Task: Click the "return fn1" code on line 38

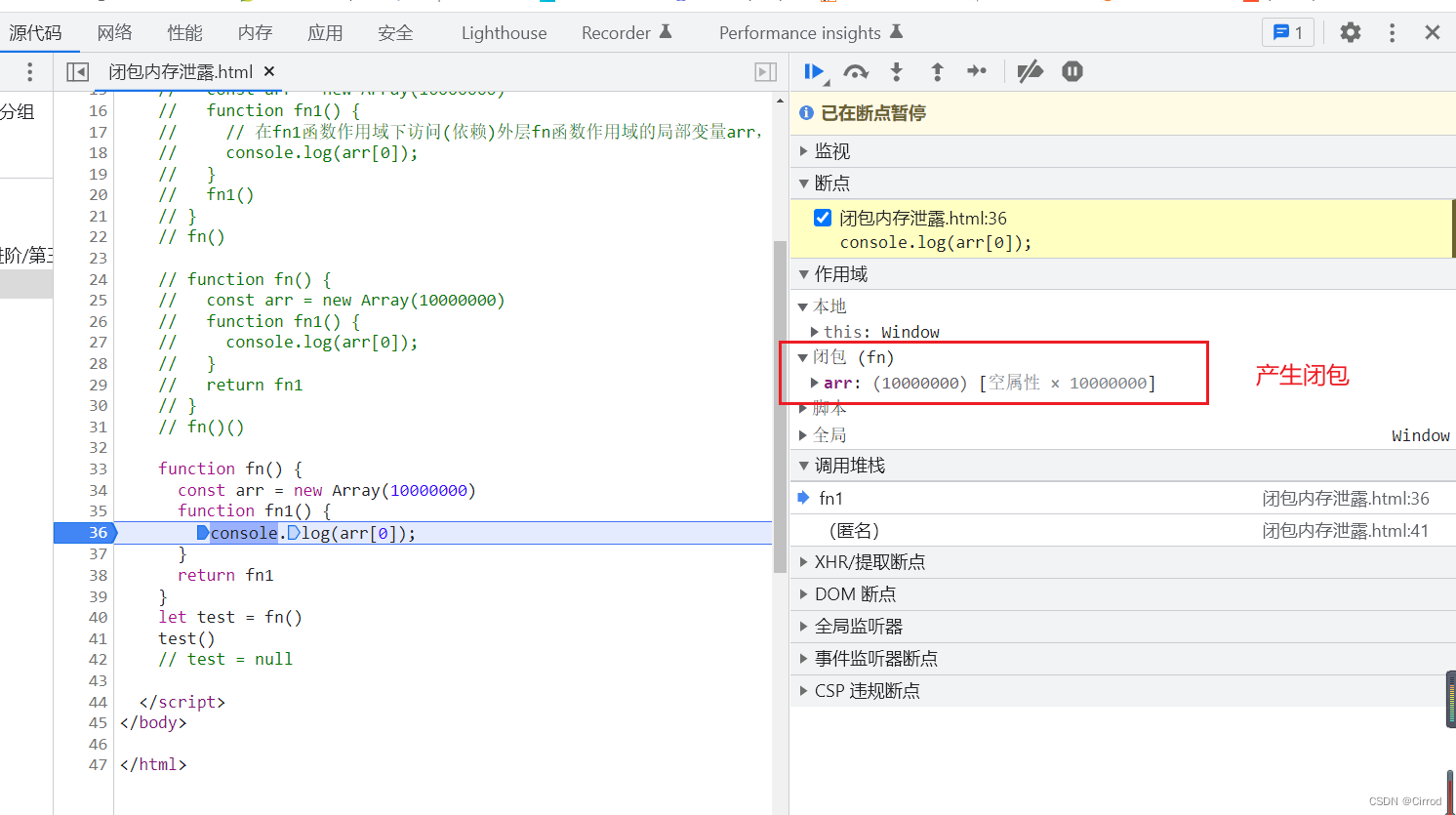Action: coord(225,575)
